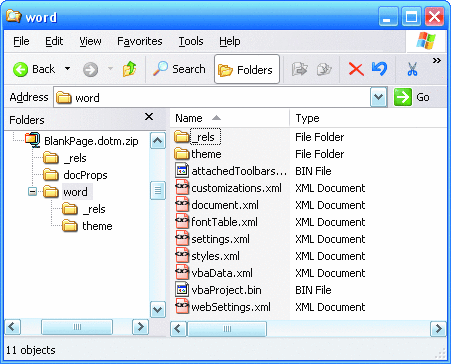Select vbaData.xml file icon

[182, 273]
